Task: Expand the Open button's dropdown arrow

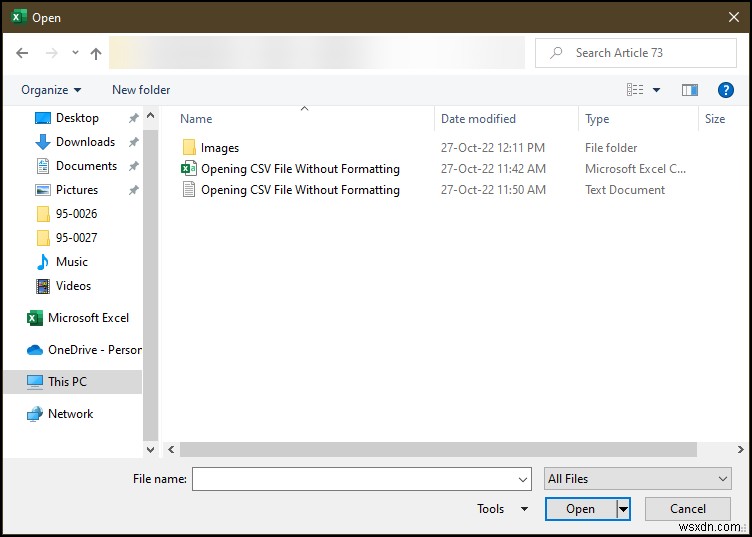Action: tap(623, 509)
